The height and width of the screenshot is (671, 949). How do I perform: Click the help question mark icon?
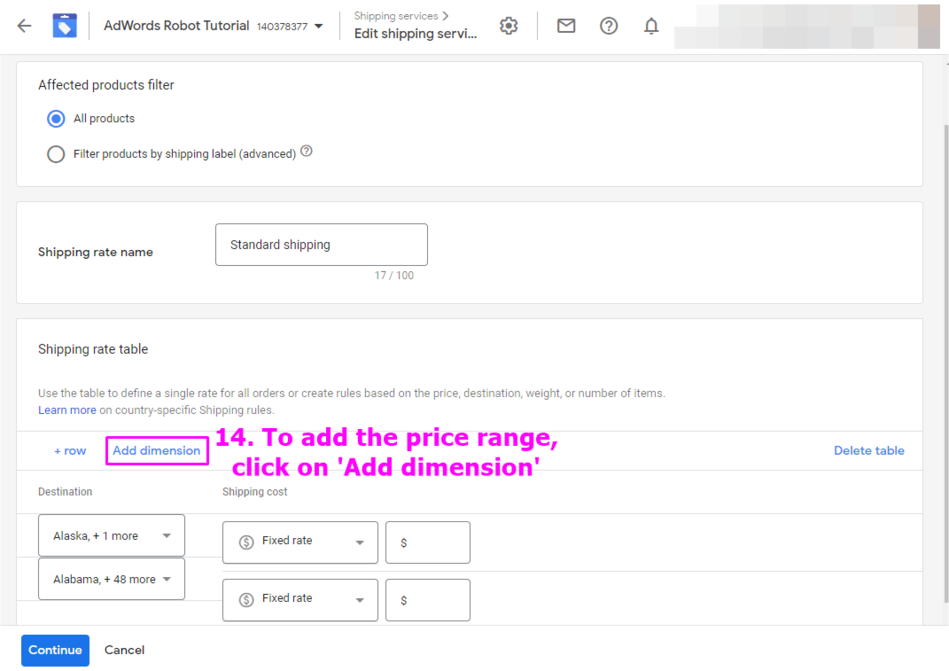608,26
